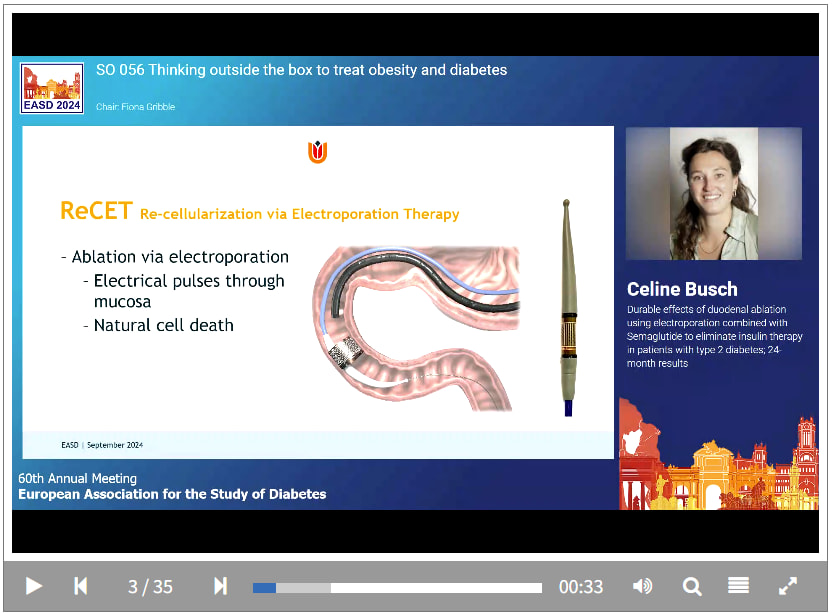
Task: Click the orange tulip logo on slide
Action: click(x=318, y=152)
